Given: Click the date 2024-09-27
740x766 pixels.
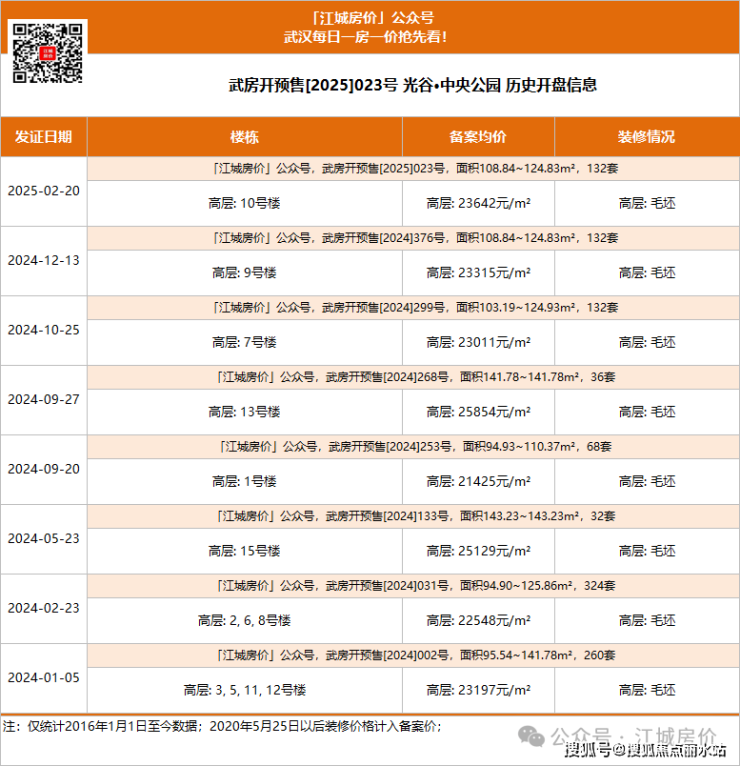Looking at the screenshot, I should pos(43,400).
